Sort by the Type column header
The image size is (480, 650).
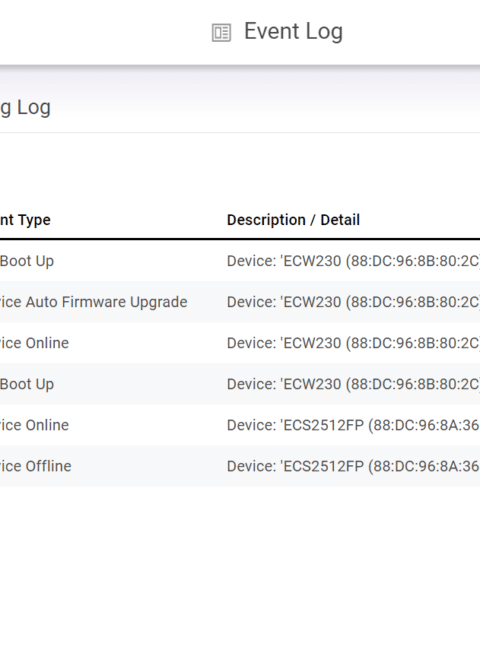[25, 220]
